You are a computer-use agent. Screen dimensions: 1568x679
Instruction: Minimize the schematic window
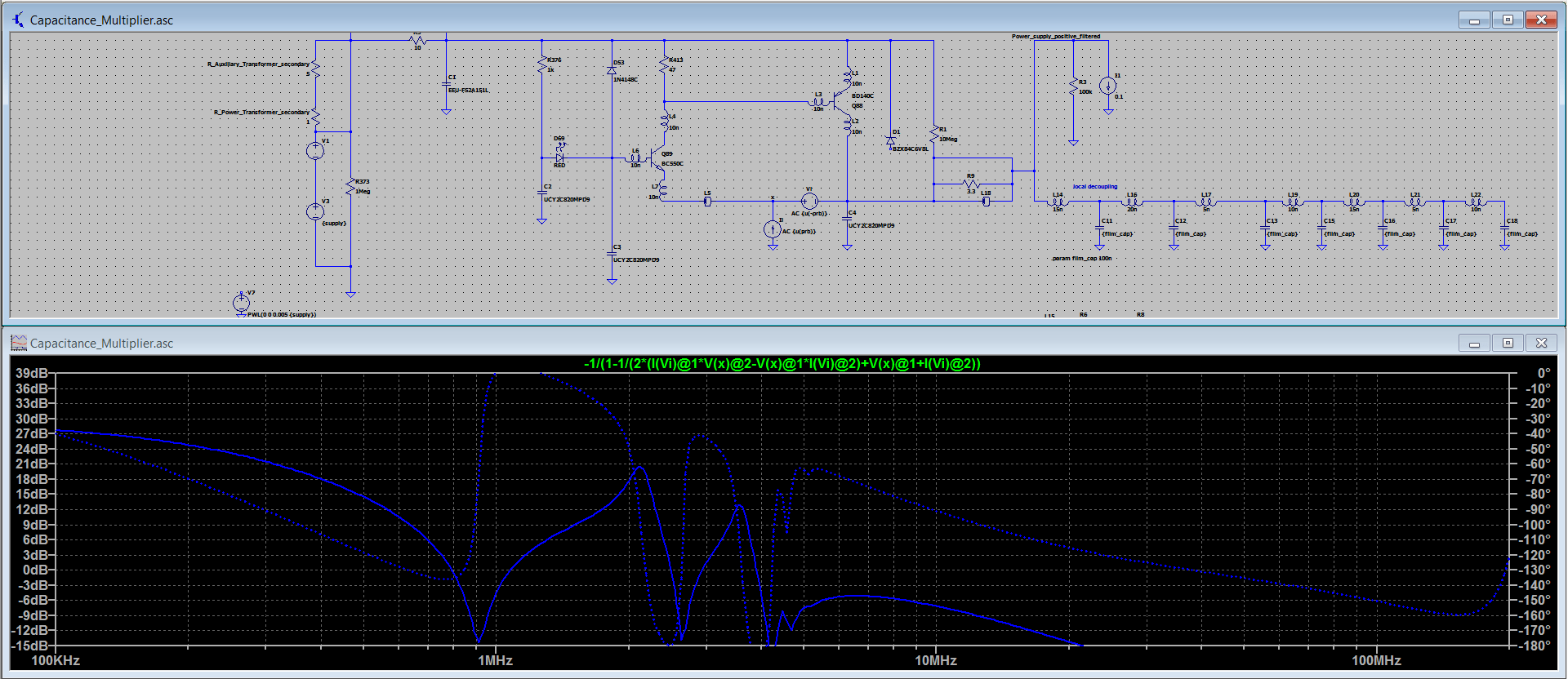1474,20
